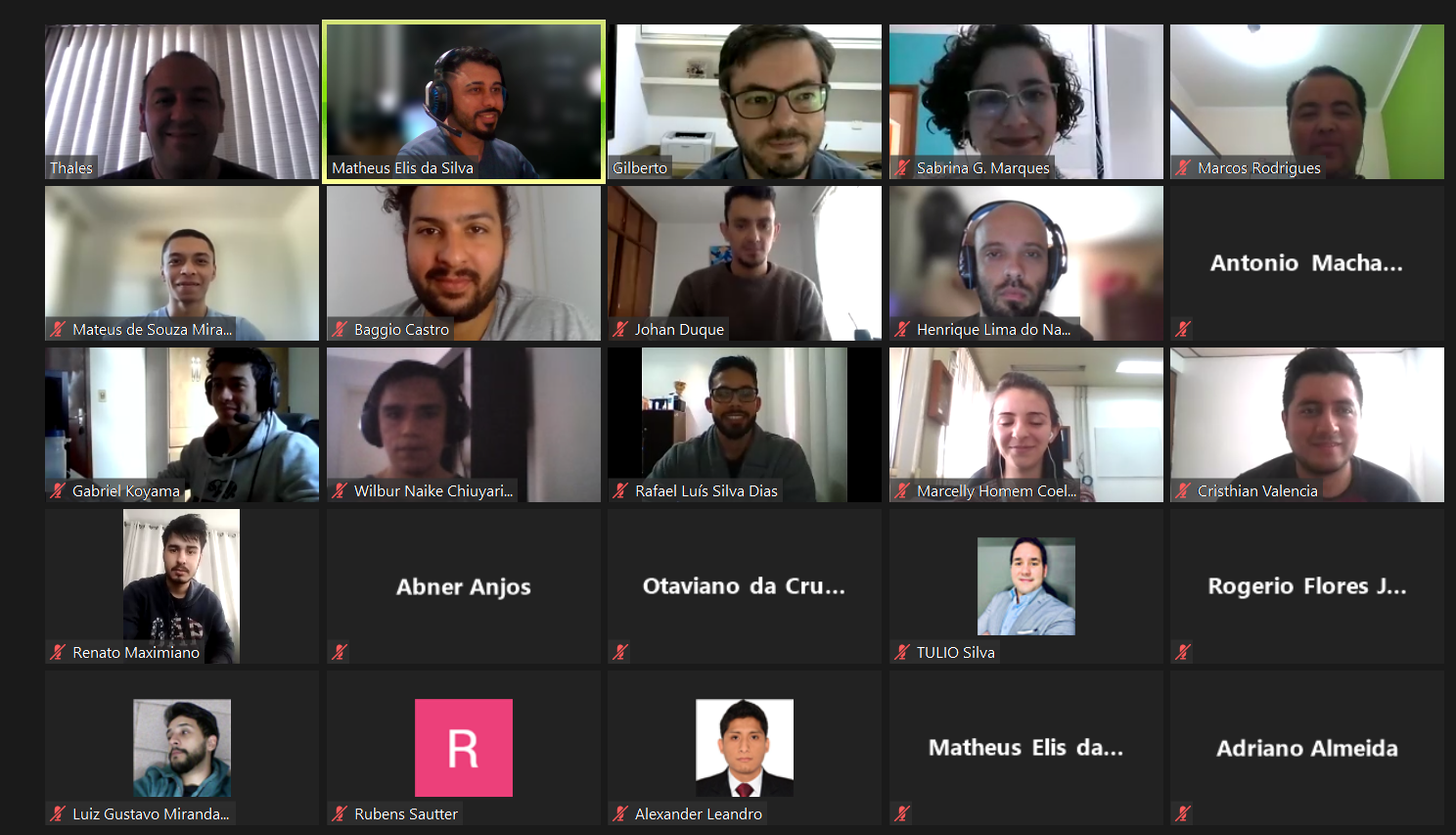
Task: Click the Gilberto name label
Action: pos(640,168)
